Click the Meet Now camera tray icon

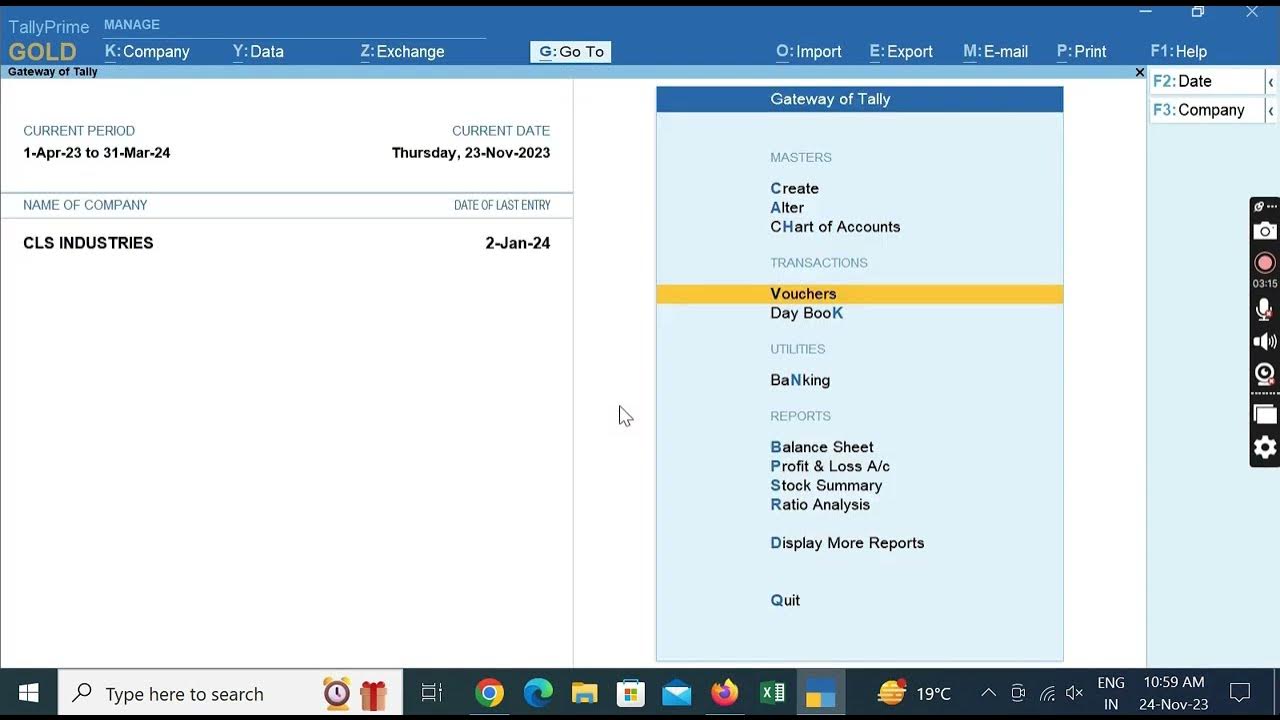[x=1018, y=693]
